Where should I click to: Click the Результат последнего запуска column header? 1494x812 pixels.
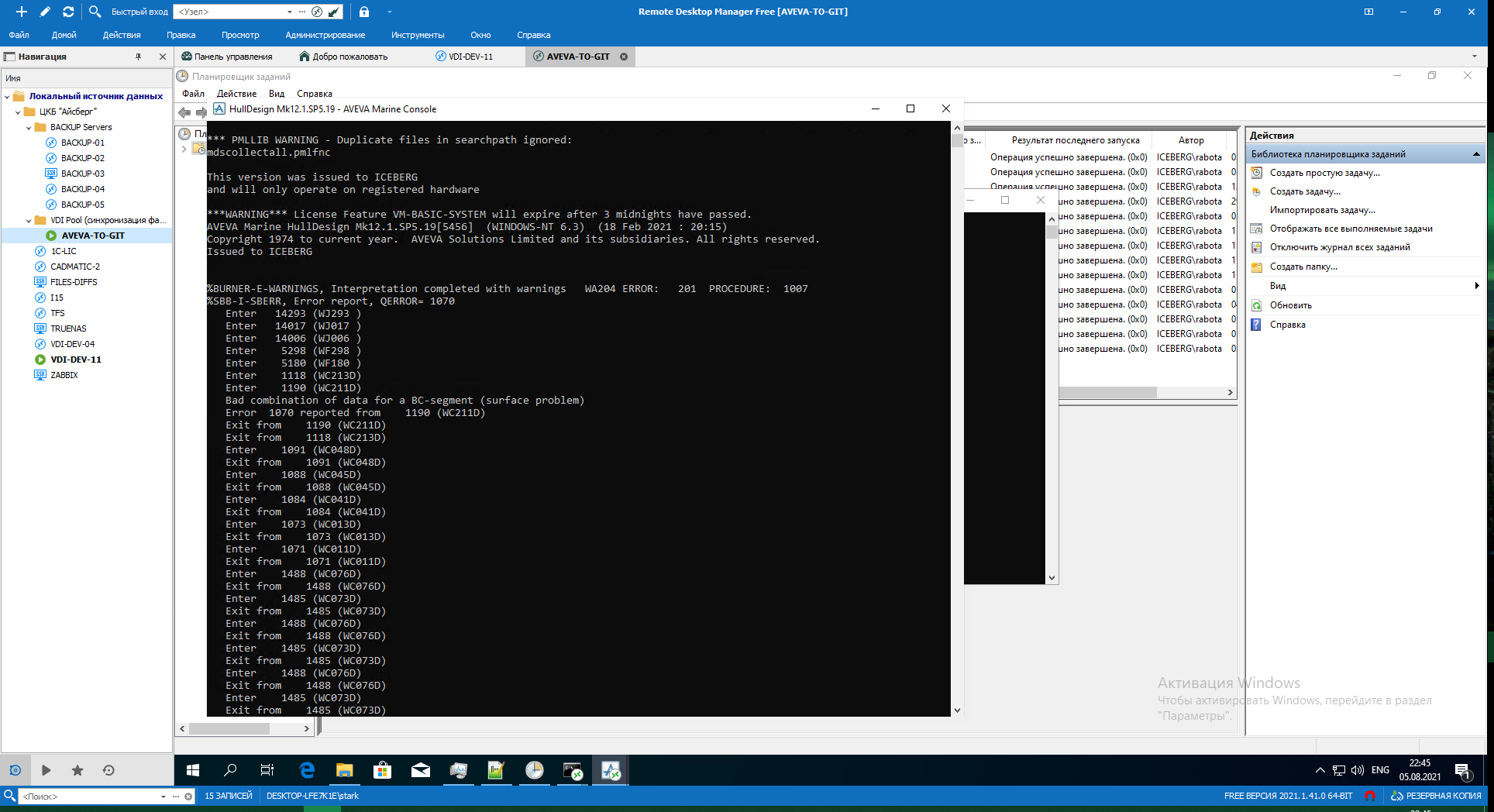(x=1075, y=140)
